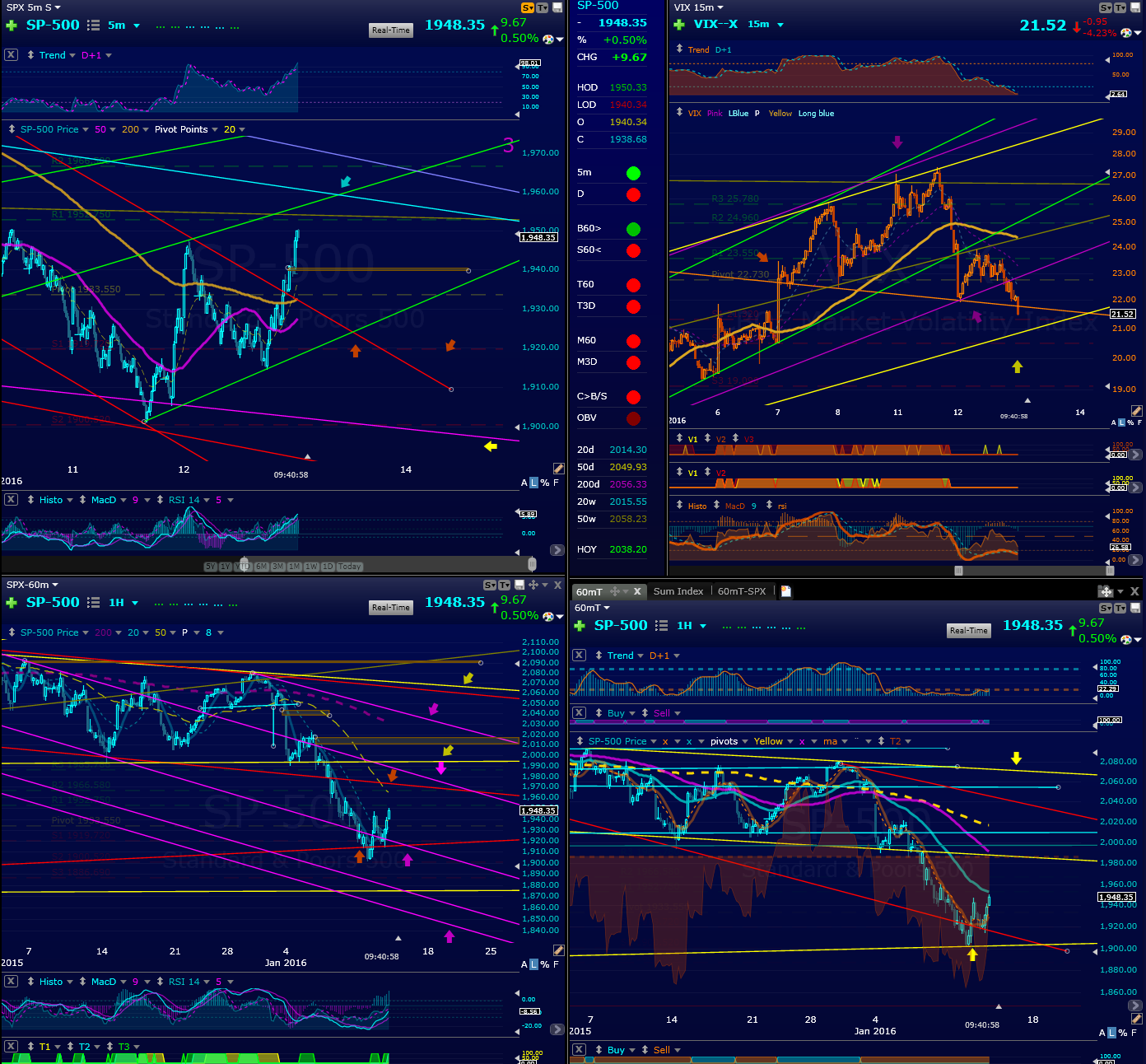Open the 1H timeframe dropdown in the 60mT chart
This screenshot has width=1146, height=1064.
(703, 626)
